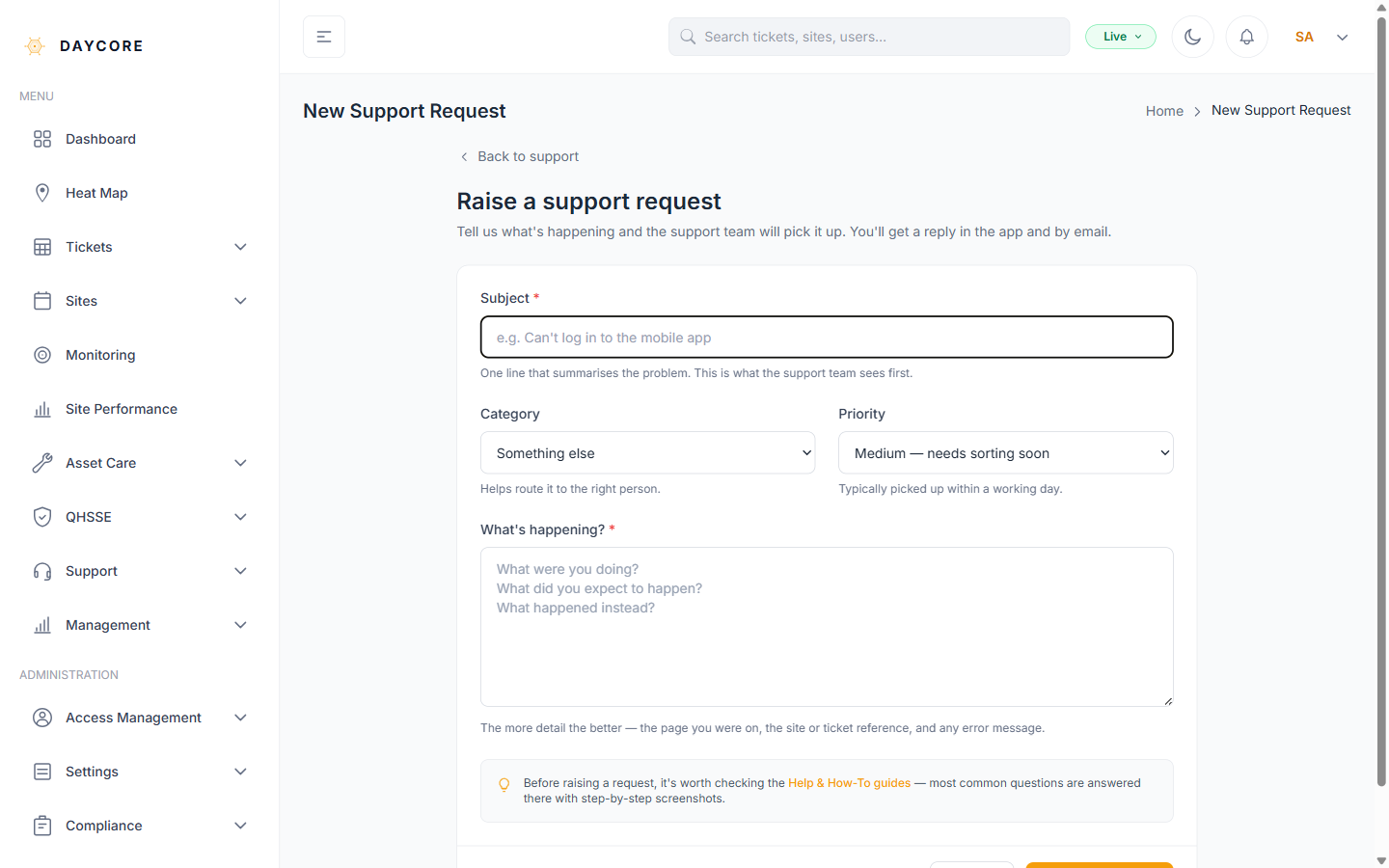
Task: Click the Support headset icon
Action: [x=42, y=571]
